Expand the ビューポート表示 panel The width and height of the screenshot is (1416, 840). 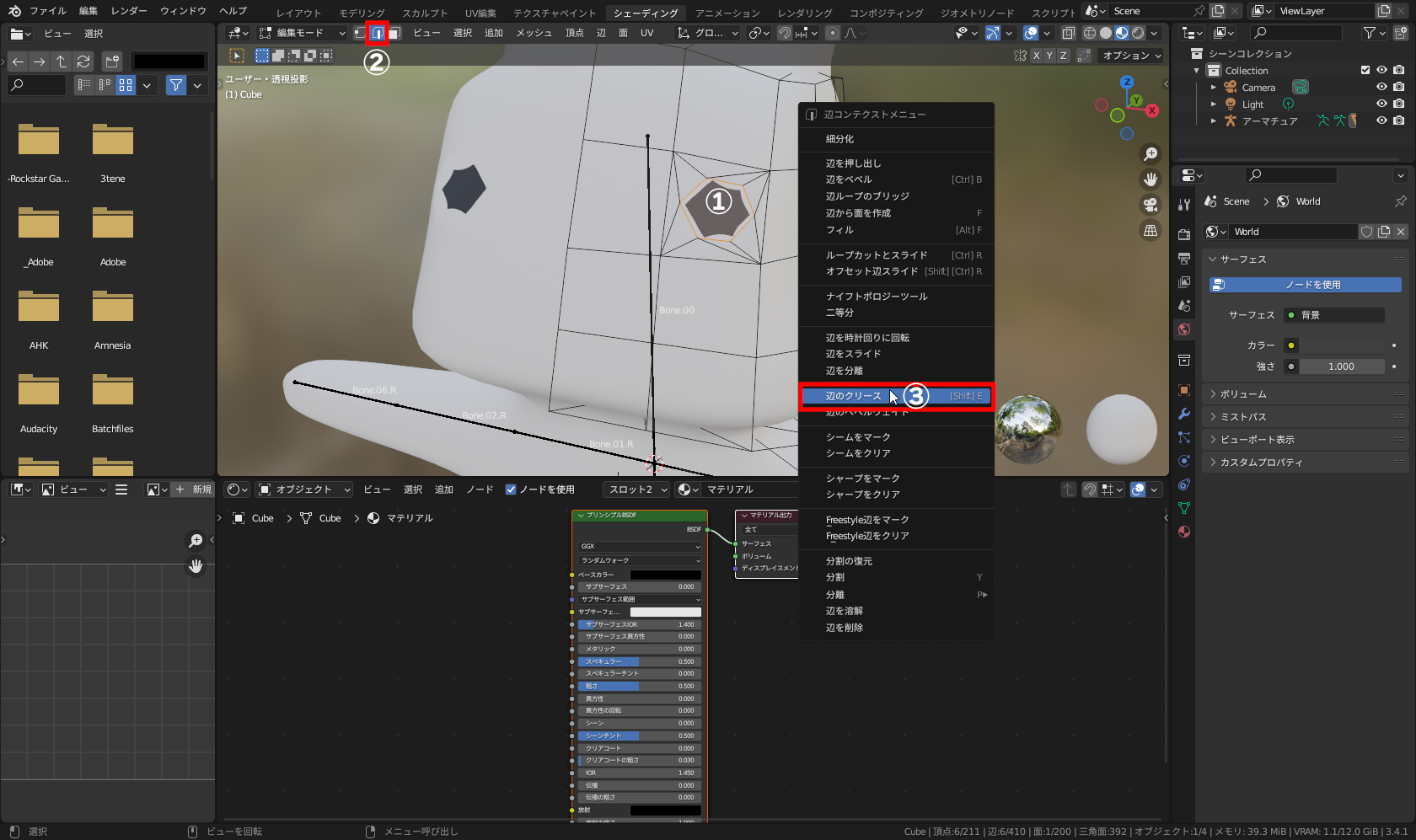tap(1305, 440)
